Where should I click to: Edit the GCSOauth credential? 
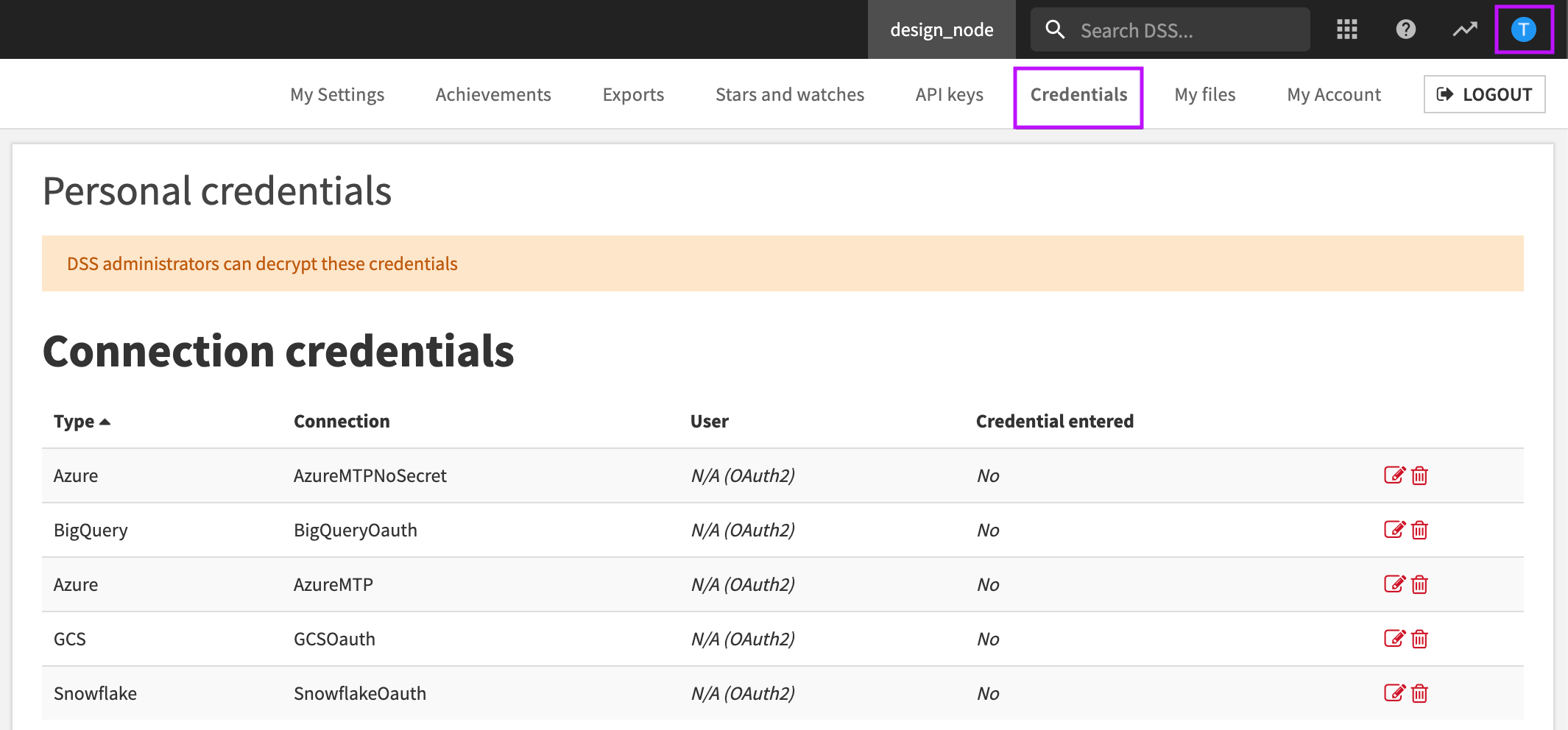pos(1394,639)
